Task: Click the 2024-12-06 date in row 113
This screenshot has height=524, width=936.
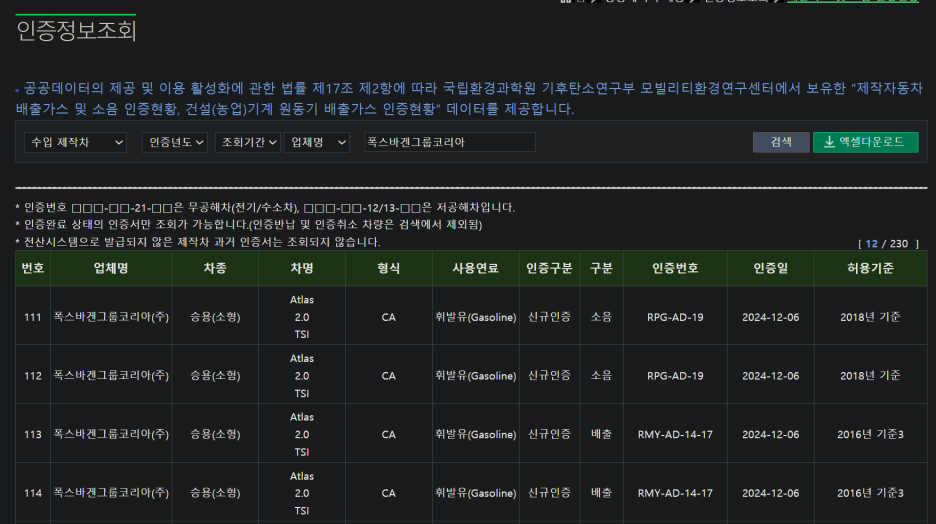Action: point(771,434)
